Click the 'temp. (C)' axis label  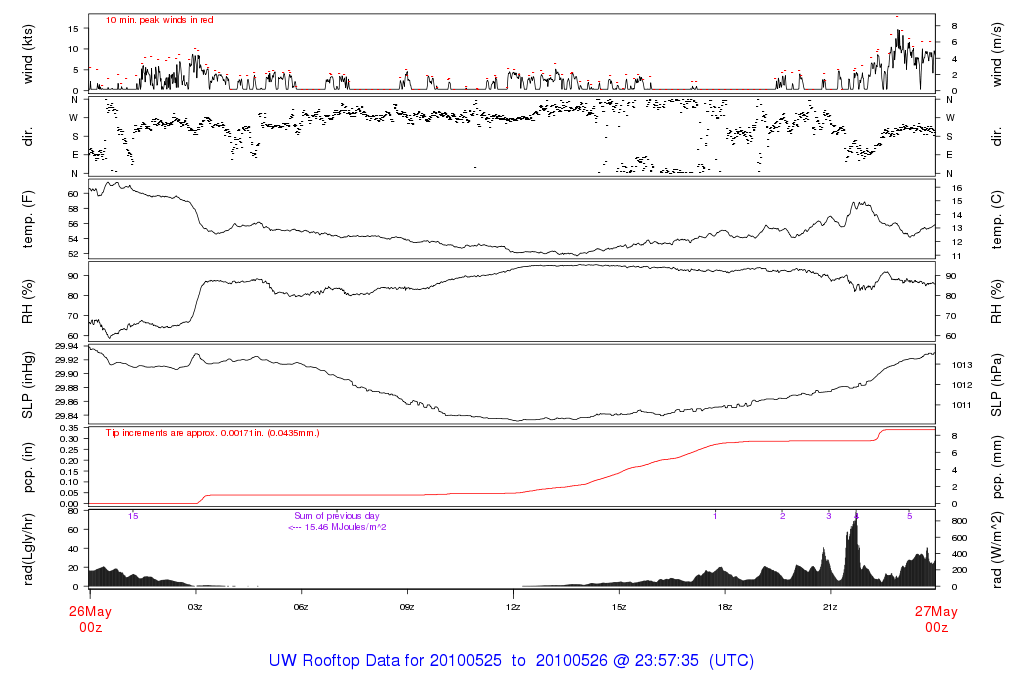996,219
